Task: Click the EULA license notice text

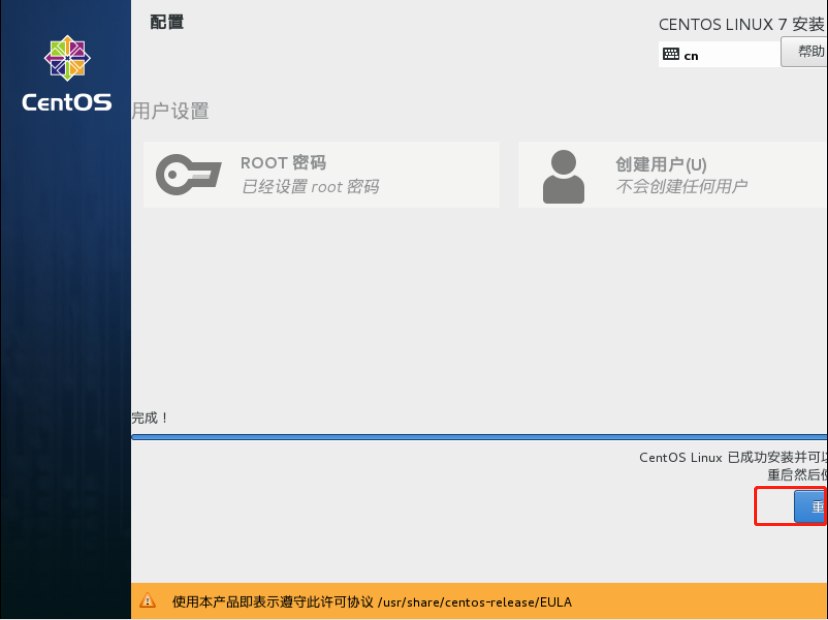Action: point(372,602)
